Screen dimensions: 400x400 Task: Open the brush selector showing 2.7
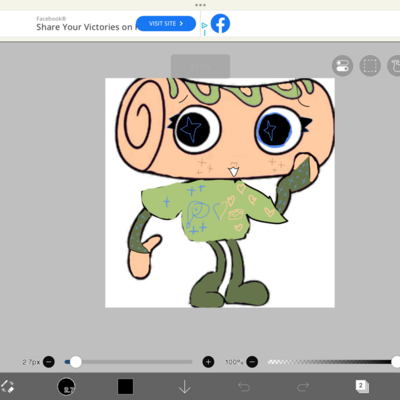[x=66, y=387]
